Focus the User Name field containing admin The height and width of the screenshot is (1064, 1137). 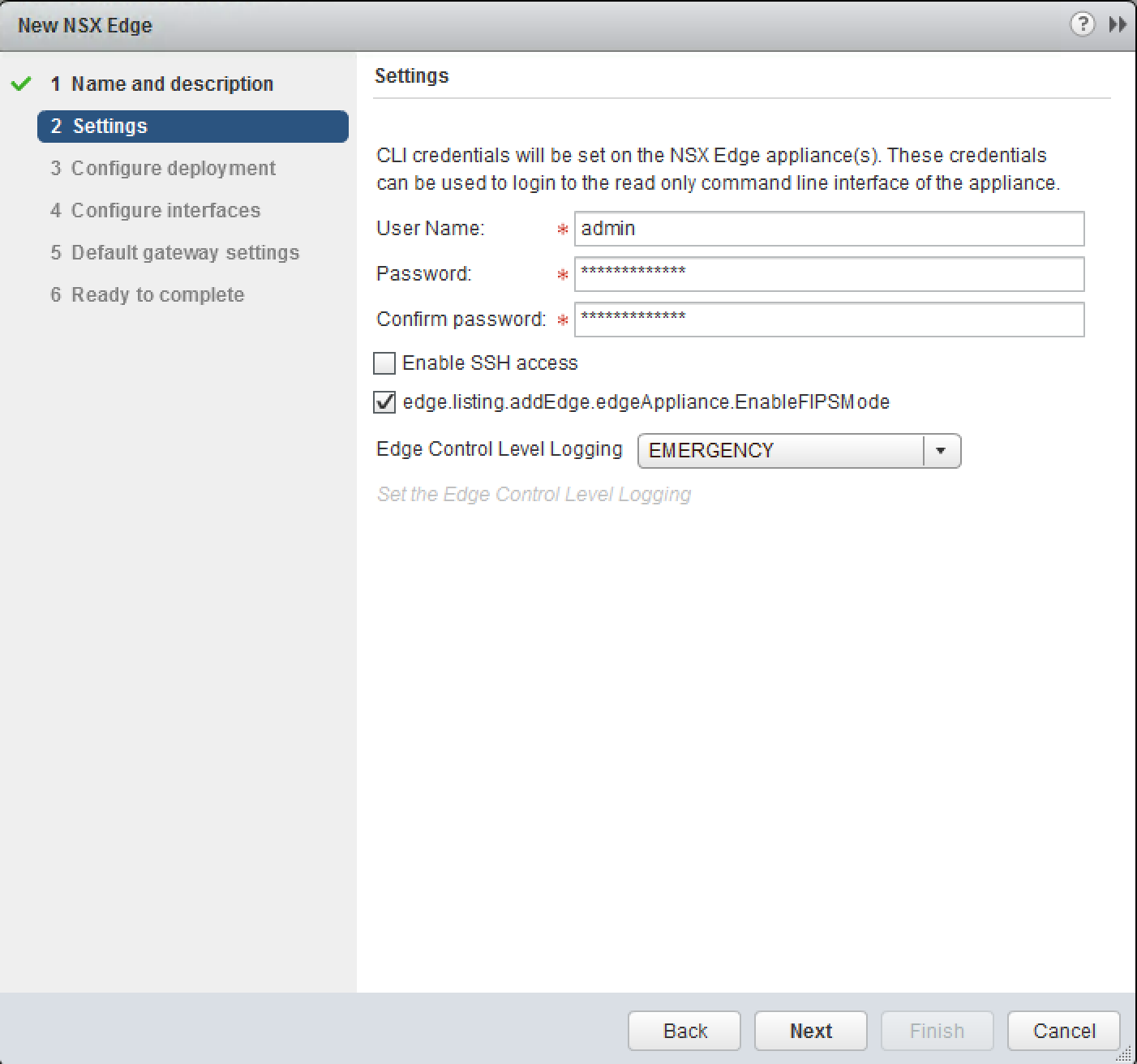(x=829, y=229)
